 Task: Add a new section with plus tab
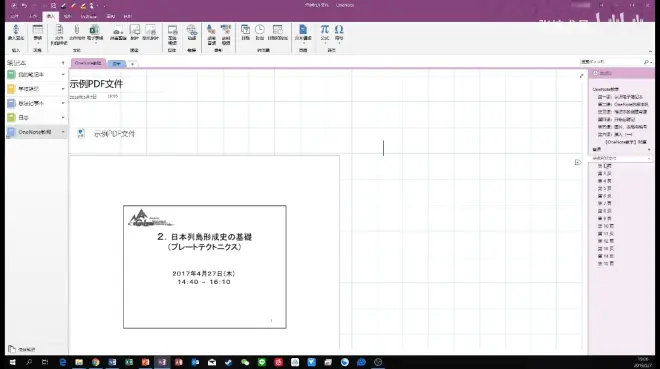(x=132, y=64)
